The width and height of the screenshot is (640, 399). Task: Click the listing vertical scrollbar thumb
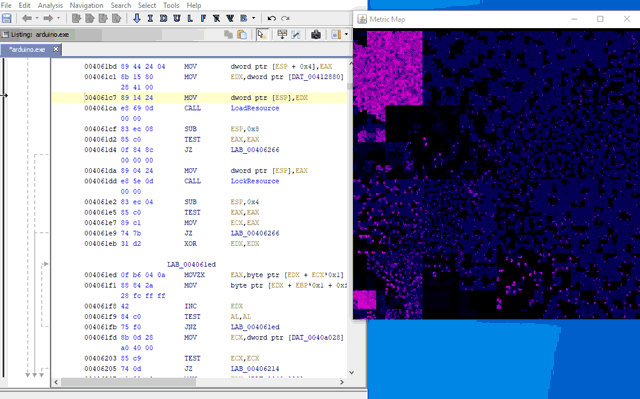349,86
